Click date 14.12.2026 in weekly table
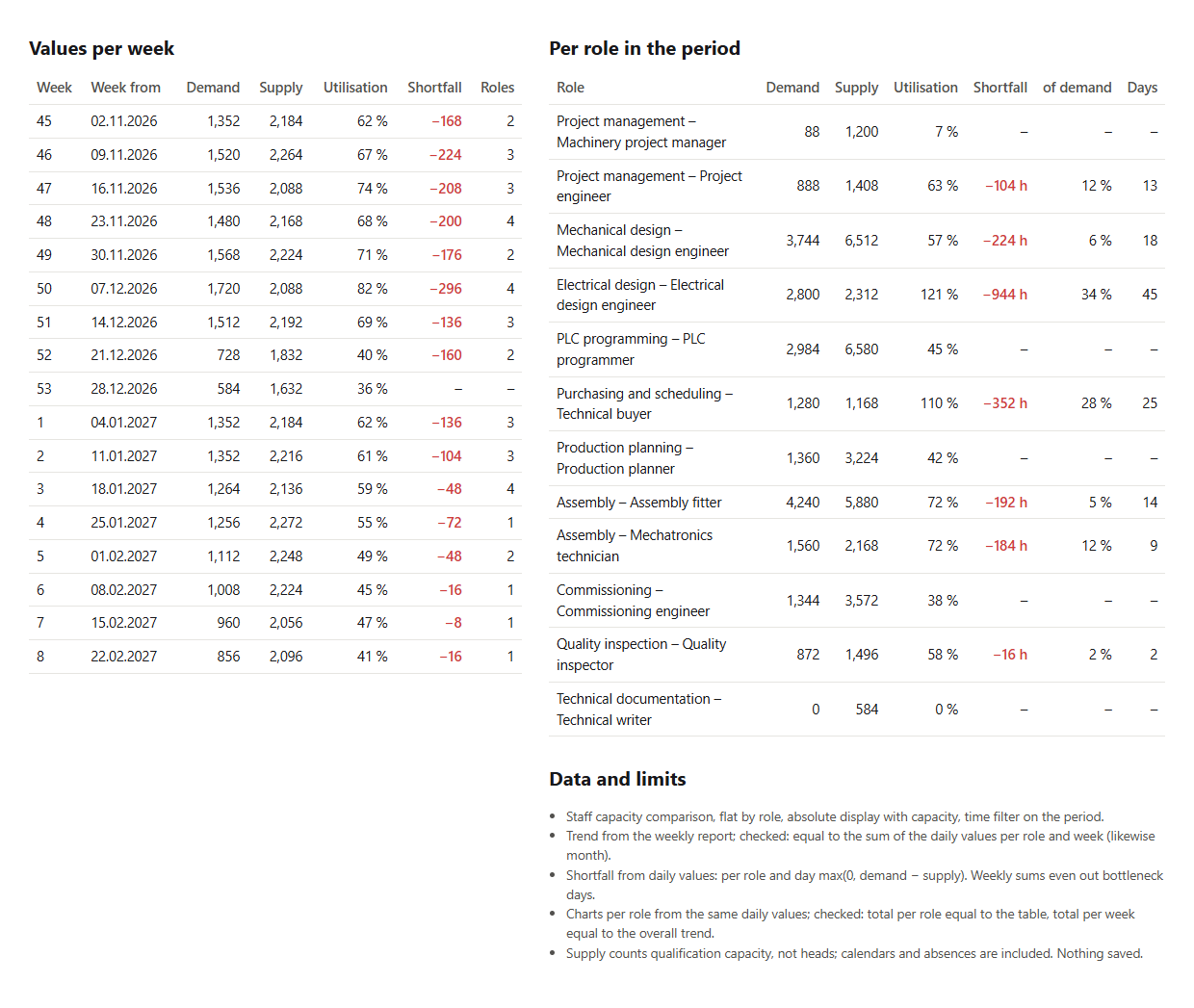Image resolution: width=1194 pixels, height=1008 pixels. (124, 323)
